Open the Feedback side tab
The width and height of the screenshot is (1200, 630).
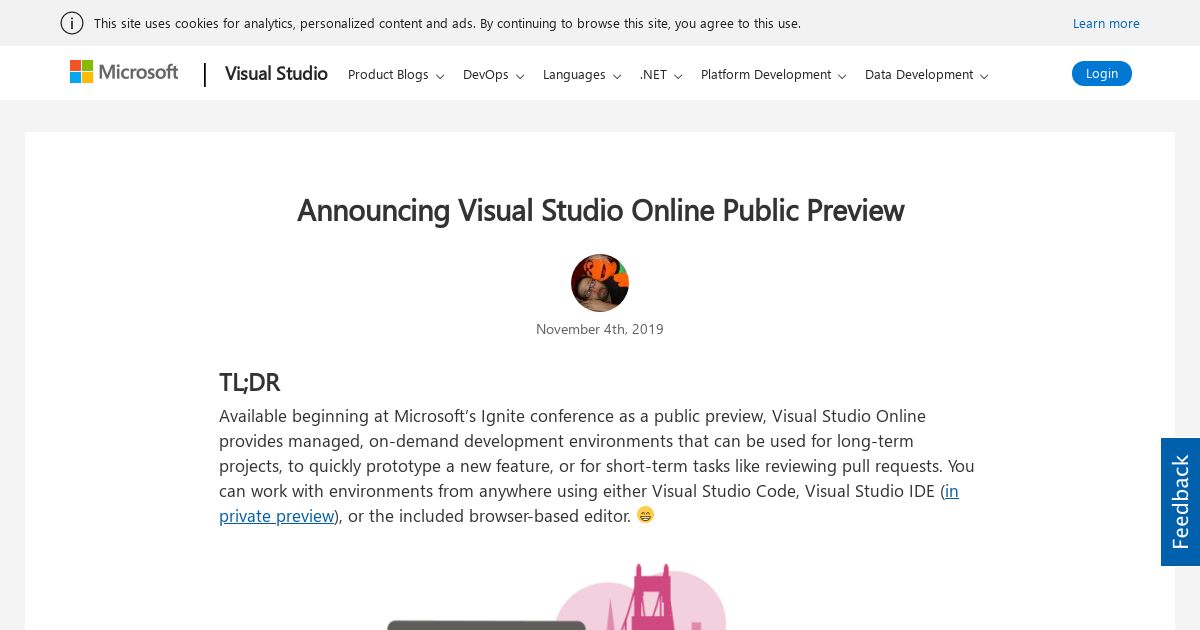click(x=1180, y=502)
